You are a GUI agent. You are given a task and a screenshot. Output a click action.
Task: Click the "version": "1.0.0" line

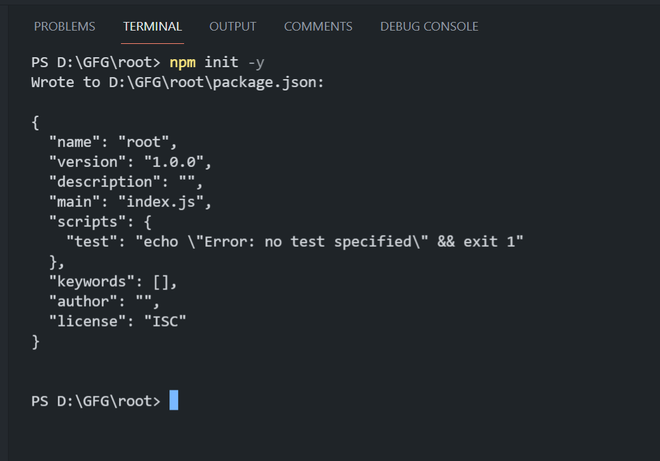point(130,162)
